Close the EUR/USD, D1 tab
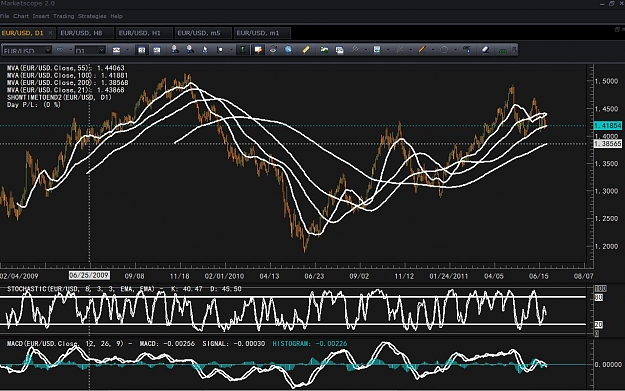The image size is (625, 391). 50,33
